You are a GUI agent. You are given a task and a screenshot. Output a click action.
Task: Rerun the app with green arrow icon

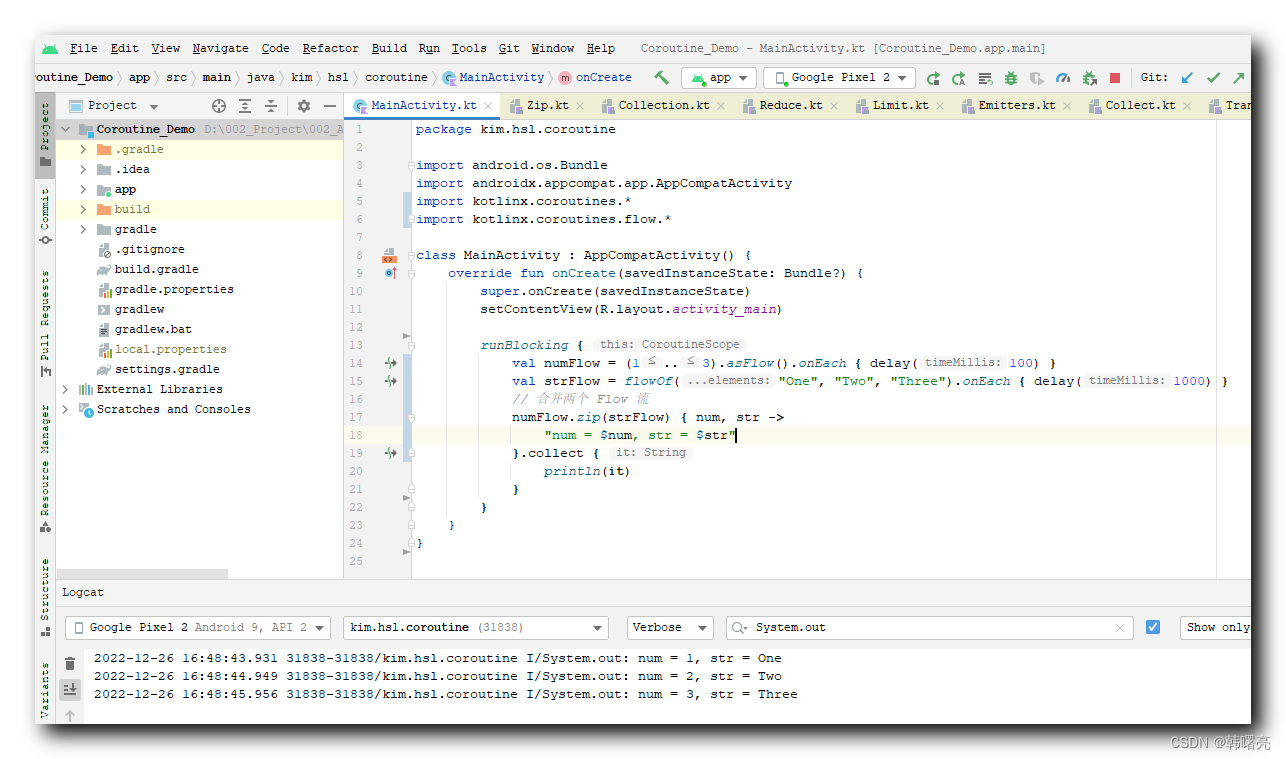tap(932, 78)
